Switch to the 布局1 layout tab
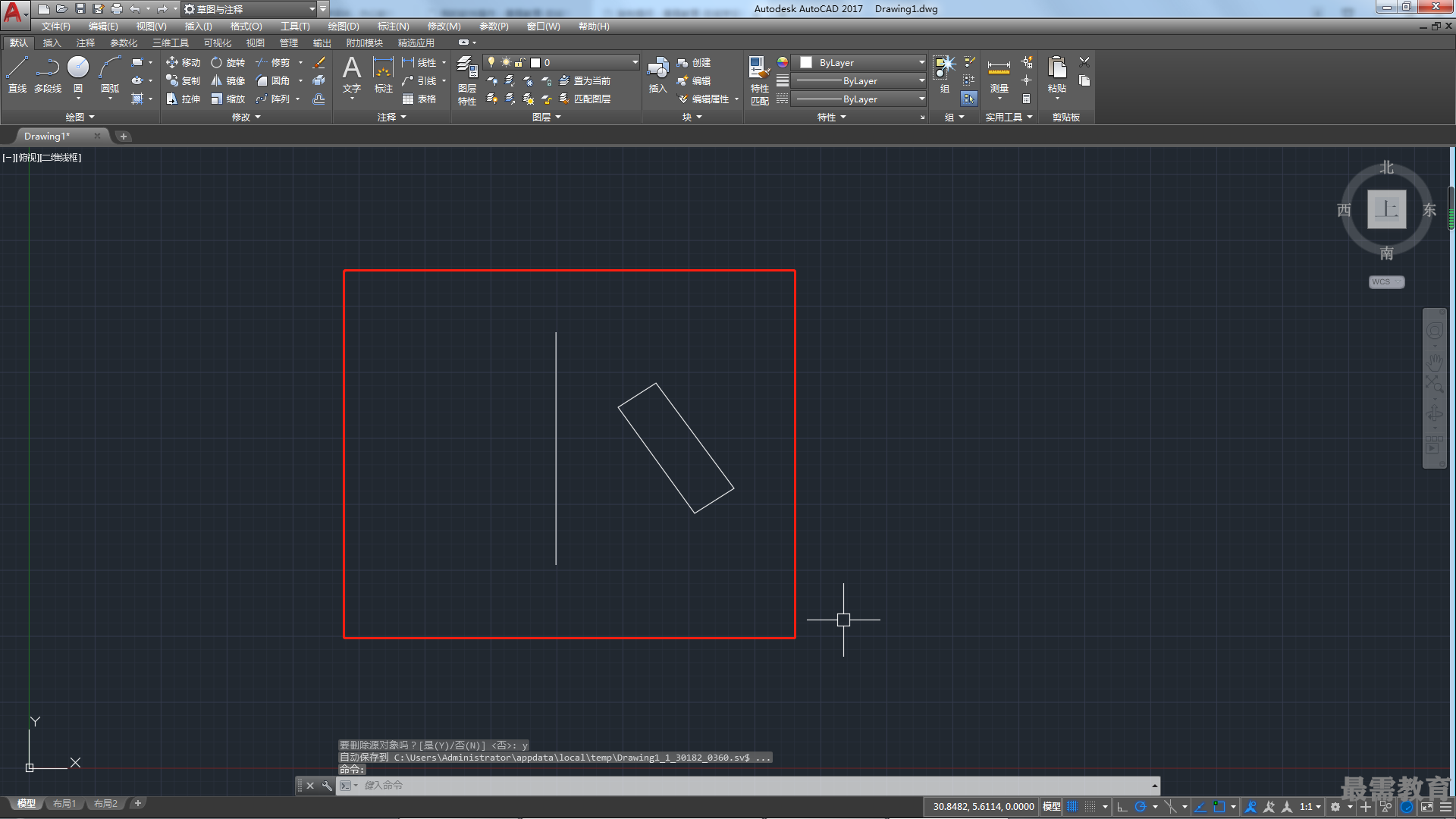This screenshot has width=1456, height=819. click(x=64, y=803)
